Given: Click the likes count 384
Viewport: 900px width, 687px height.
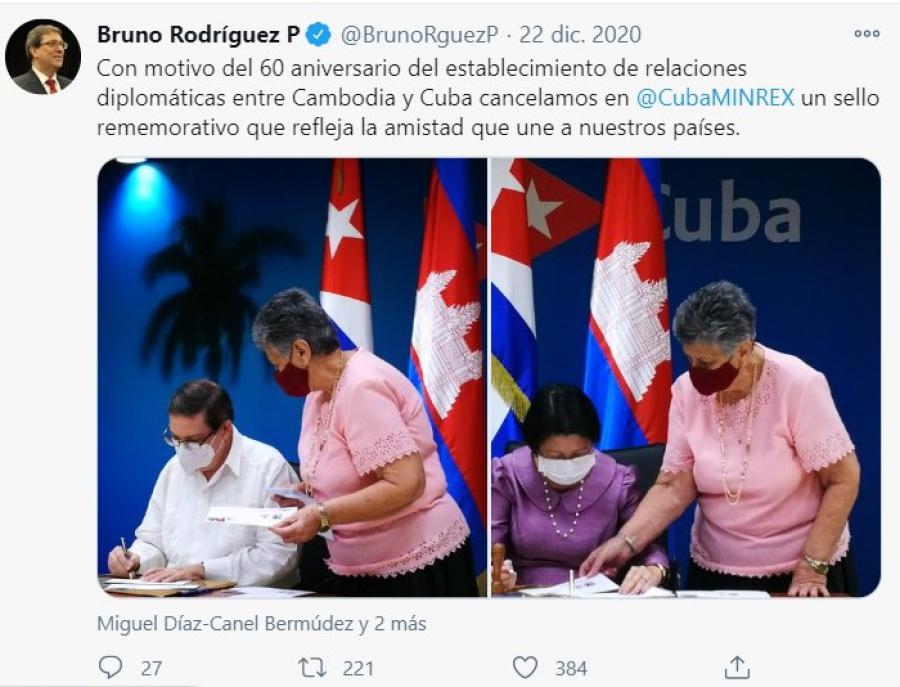Looking at the screenshot, I should click(x=571, y=669).
